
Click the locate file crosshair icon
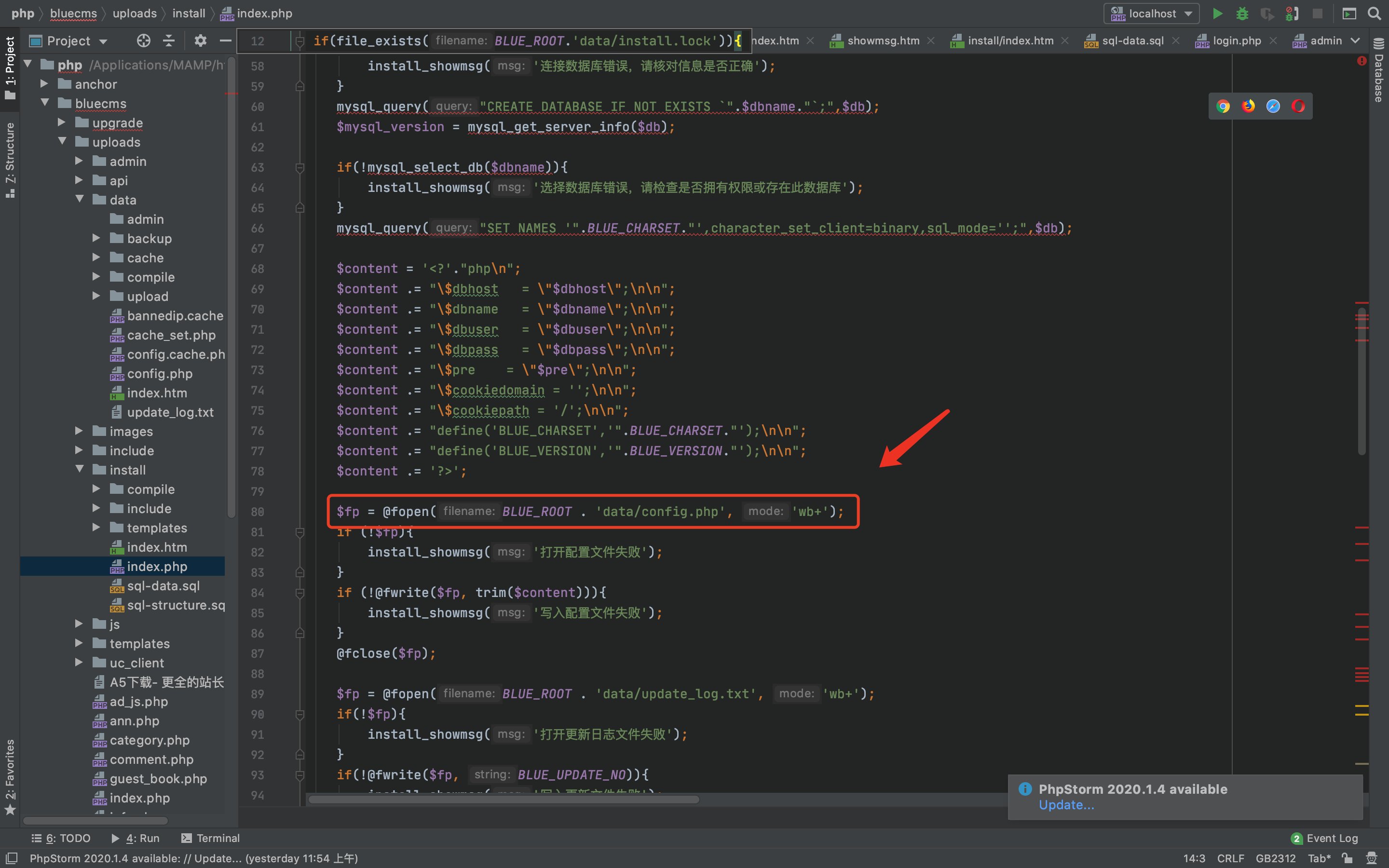144,41
